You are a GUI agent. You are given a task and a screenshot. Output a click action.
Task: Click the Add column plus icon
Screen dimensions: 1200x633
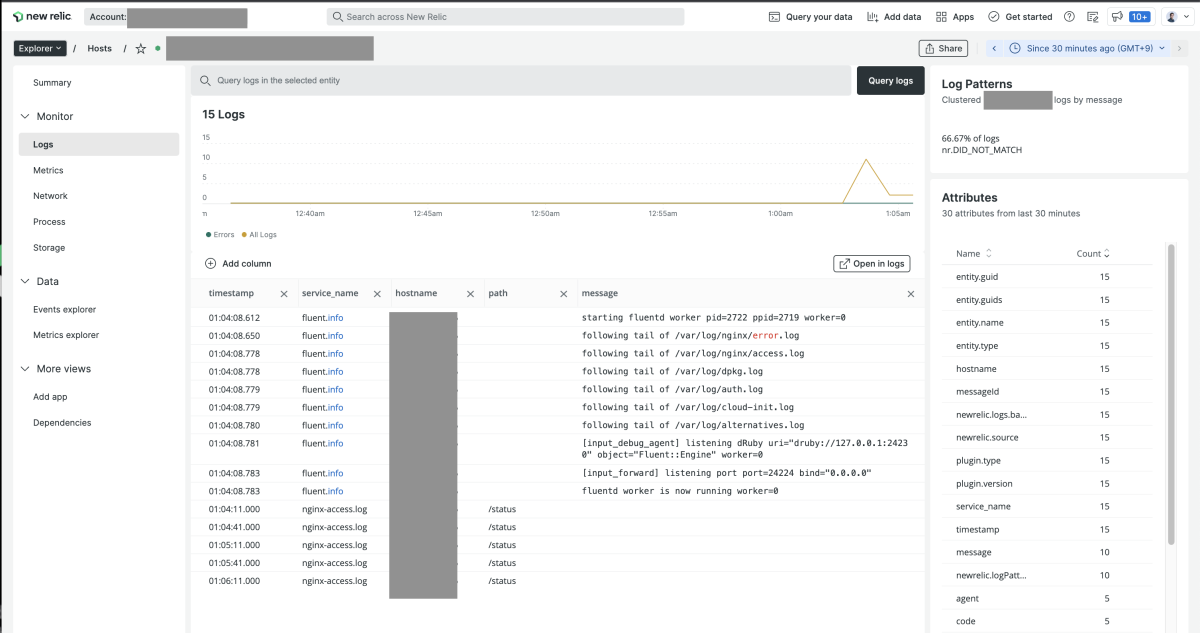(210, 264)
